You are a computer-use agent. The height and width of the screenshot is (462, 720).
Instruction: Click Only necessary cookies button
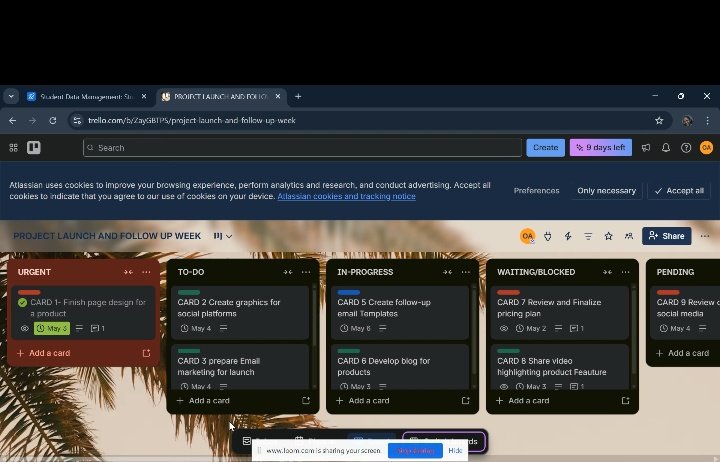(607, 191)
